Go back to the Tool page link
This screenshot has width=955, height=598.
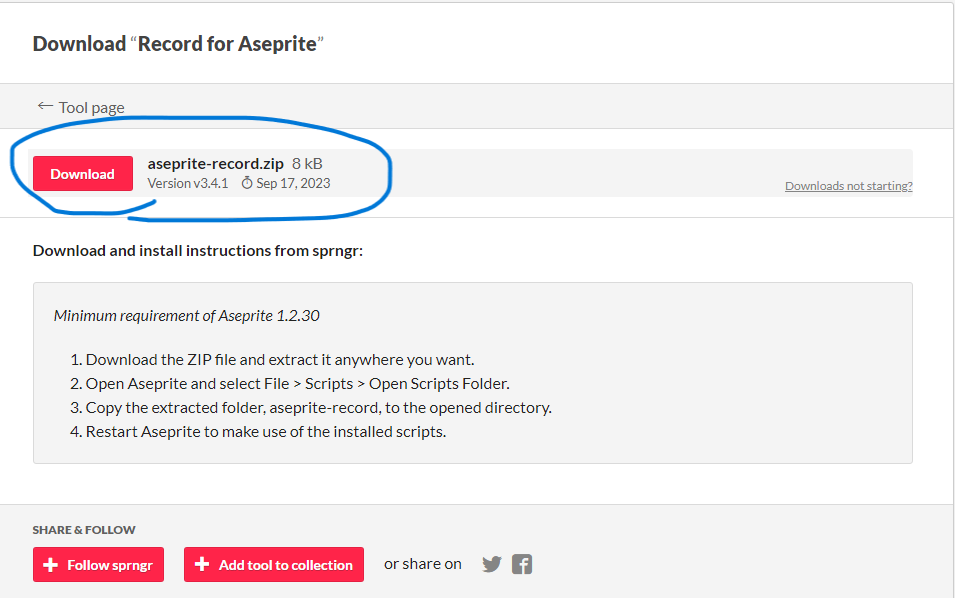(x=91, y=108)
